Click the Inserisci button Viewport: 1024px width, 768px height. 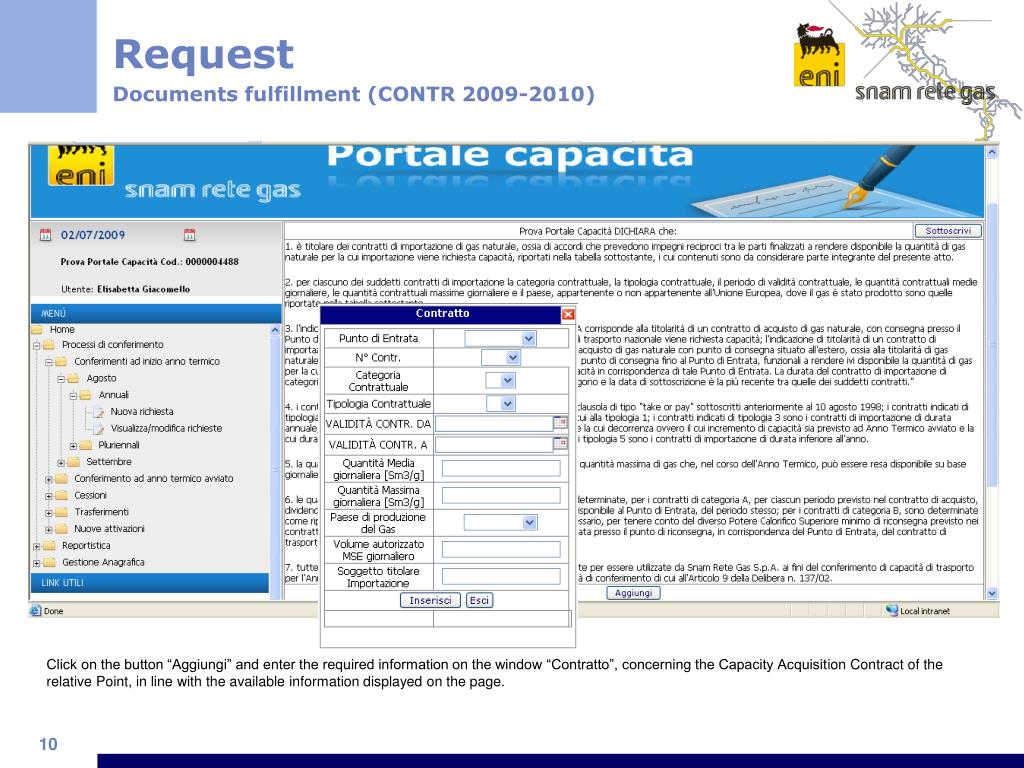point(430,600)
